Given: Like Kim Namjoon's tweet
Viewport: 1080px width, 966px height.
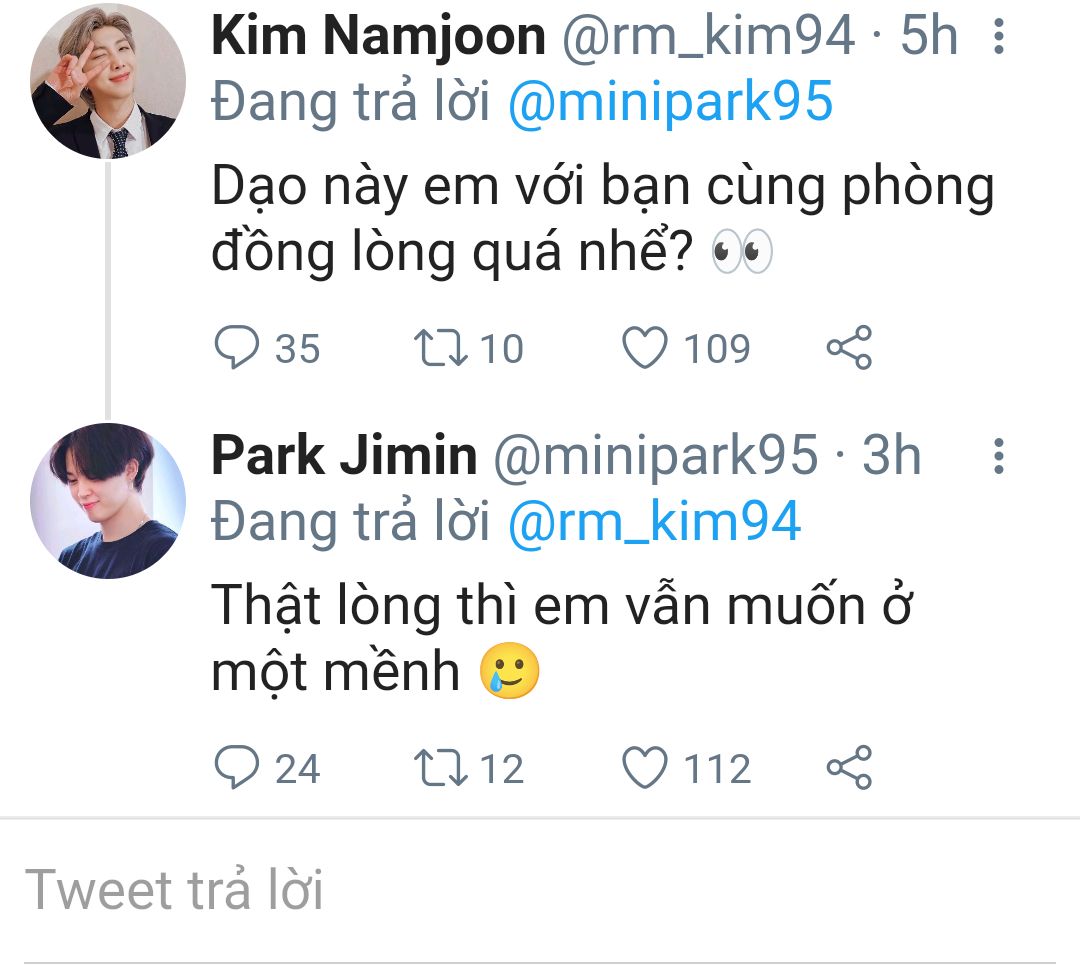Looking at the screenshot, I should coord(645,348).
